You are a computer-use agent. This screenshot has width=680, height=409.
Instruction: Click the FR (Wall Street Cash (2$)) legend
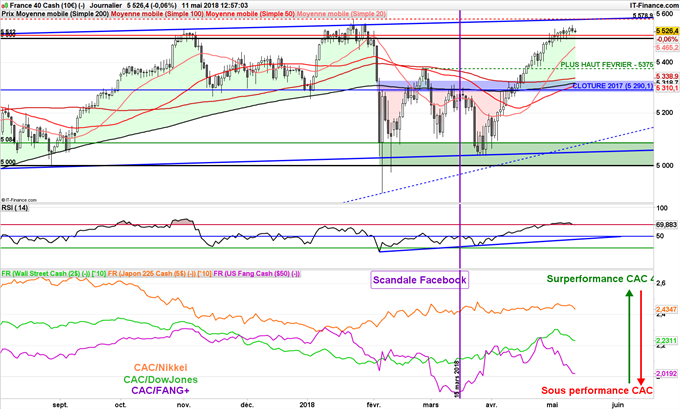tap(54, 274)
